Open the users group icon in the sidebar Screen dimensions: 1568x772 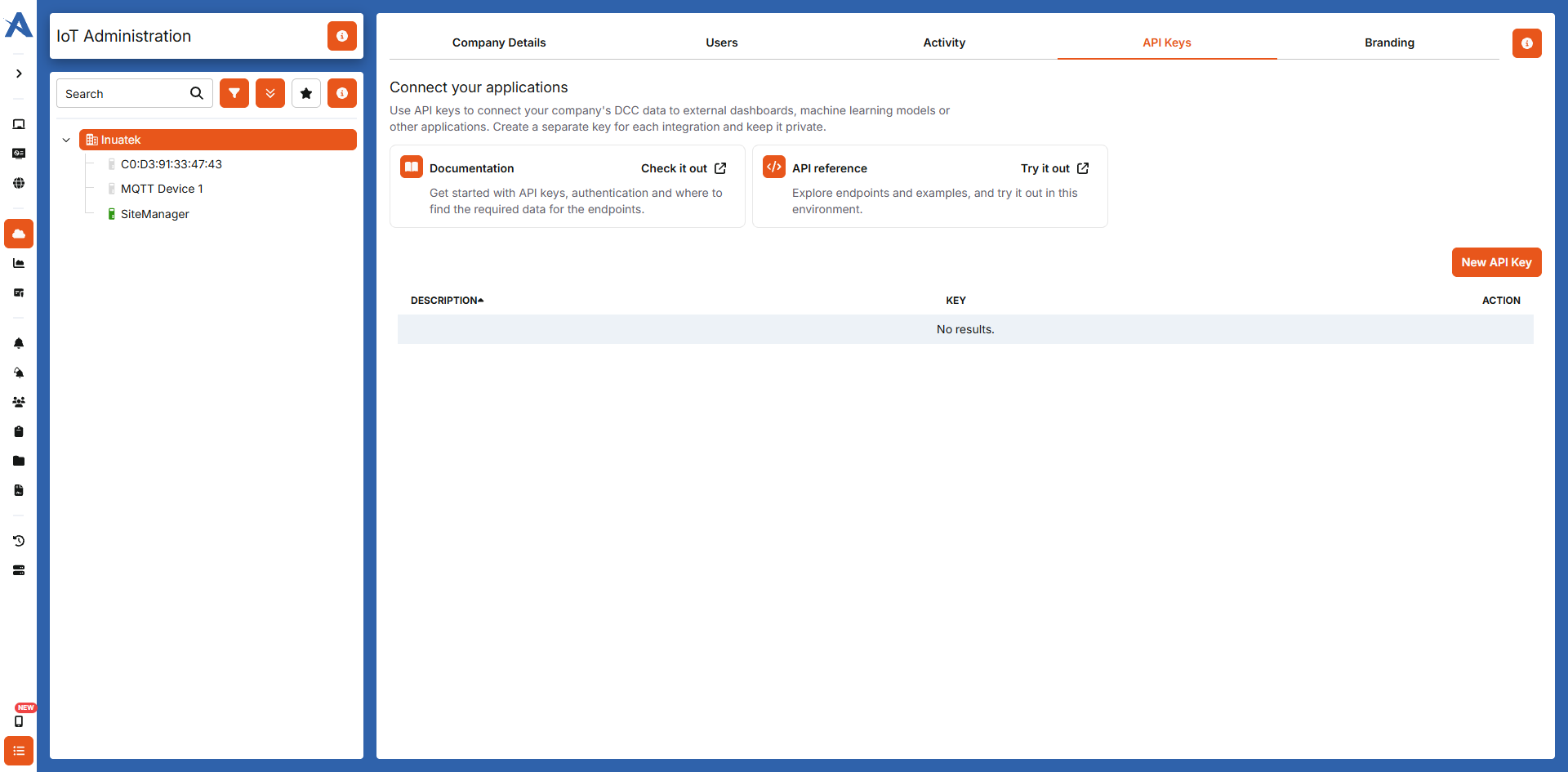[19, 402]
